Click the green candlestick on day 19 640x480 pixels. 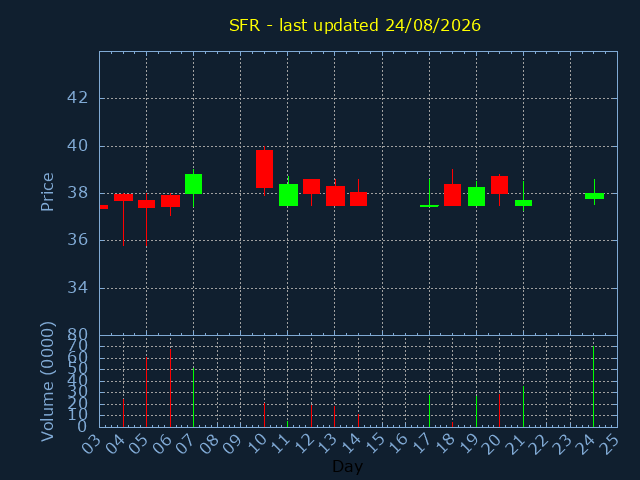pos(476,196)
